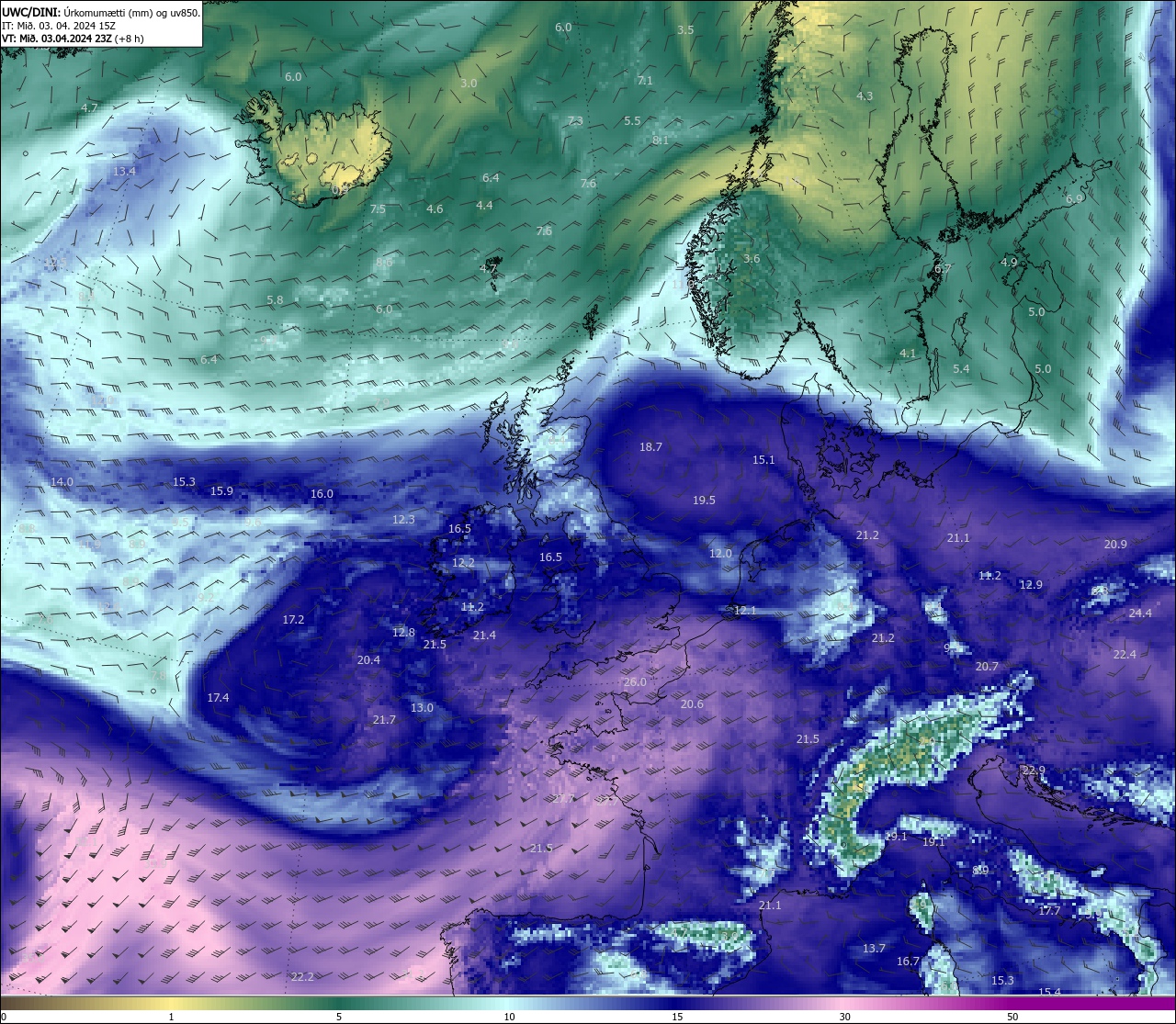
Task: Click the 16.7 value near Sardinia
Action: tap(908, 962)
